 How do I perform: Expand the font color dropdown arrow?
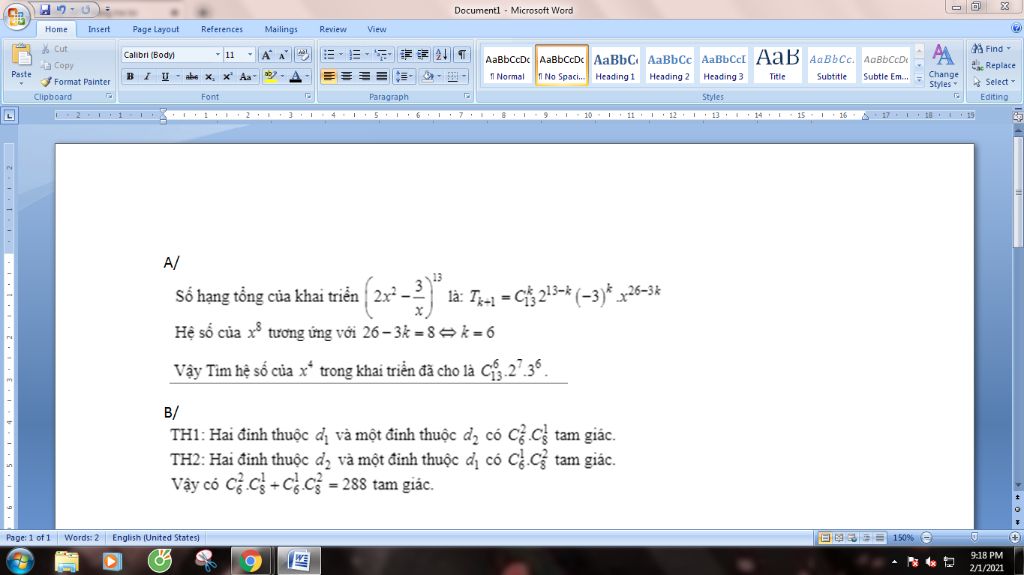[x=306, y=76]
